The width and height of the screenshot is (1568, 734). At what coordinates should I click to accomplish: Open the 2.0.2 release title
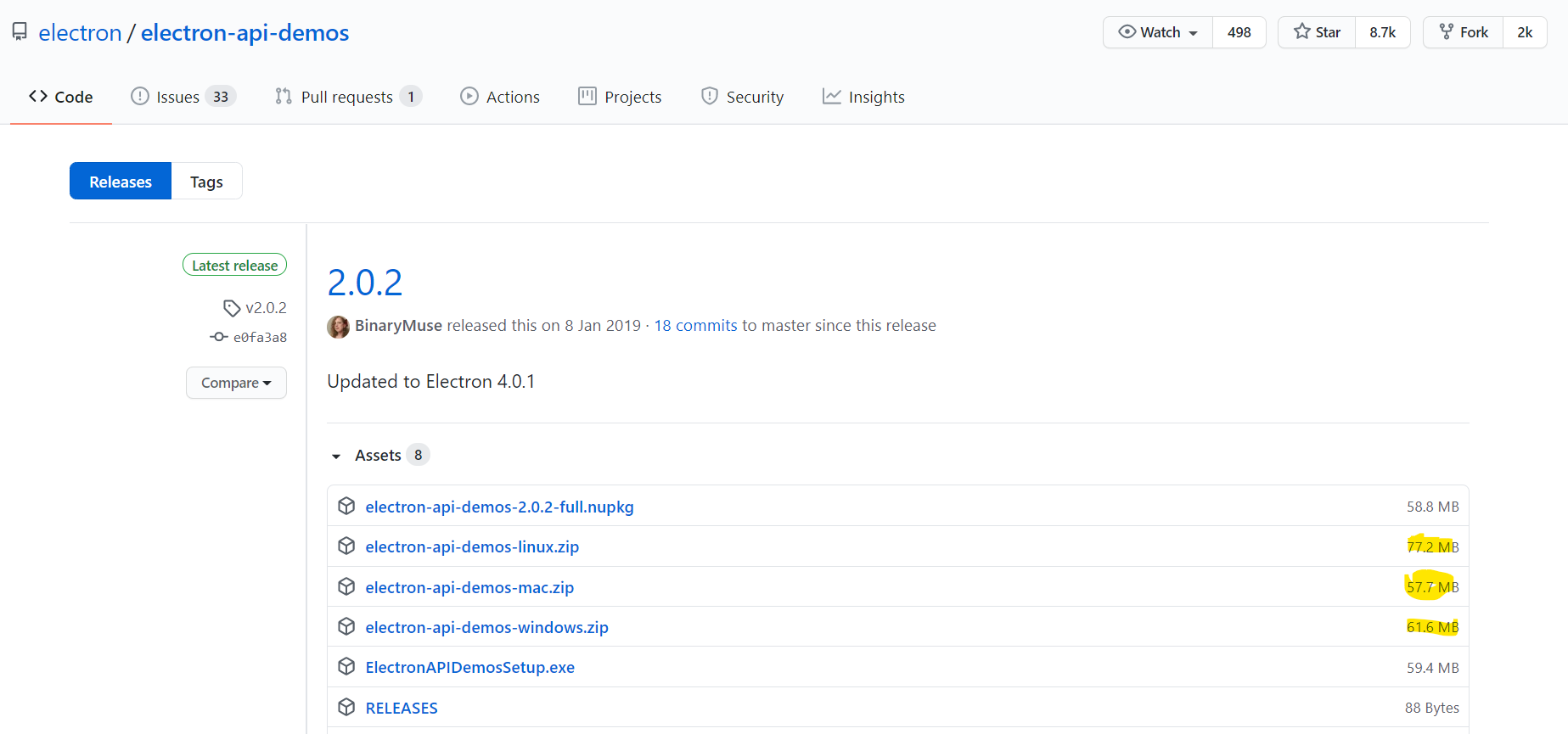tap(365, 283)
